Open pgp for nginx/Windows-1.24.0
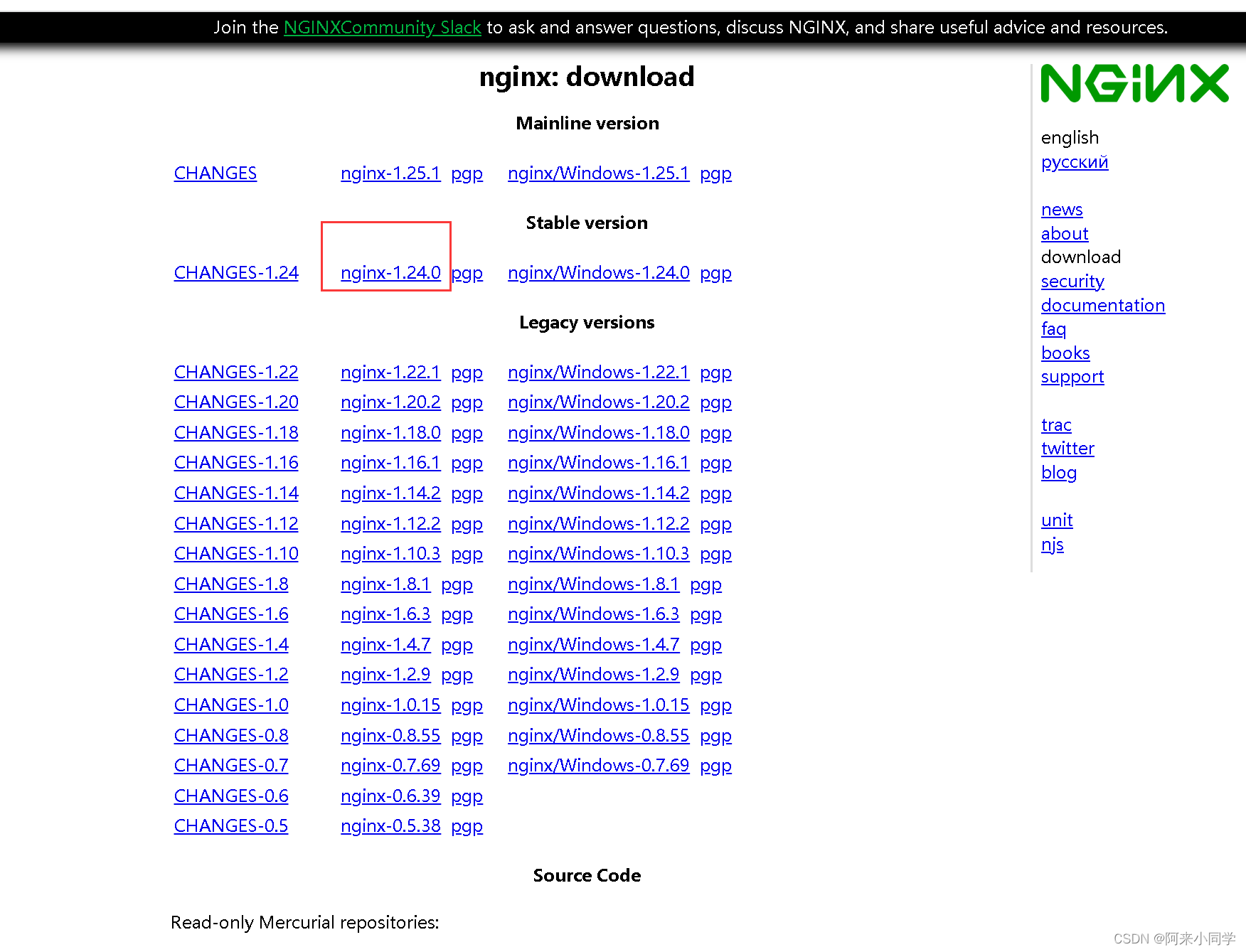The height and width of the screenshot is (952, 1246). (x=716, y=273)
